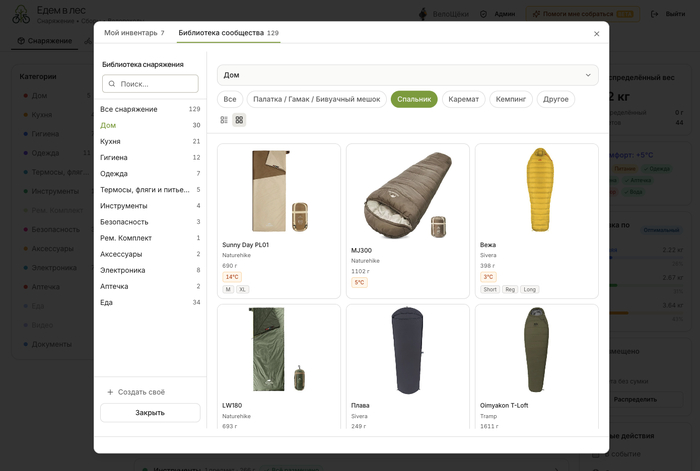The height and width of the screenshot is (471, 700).
Task: Select Гигиена category in library sidebar
Action: click(150, 157)
